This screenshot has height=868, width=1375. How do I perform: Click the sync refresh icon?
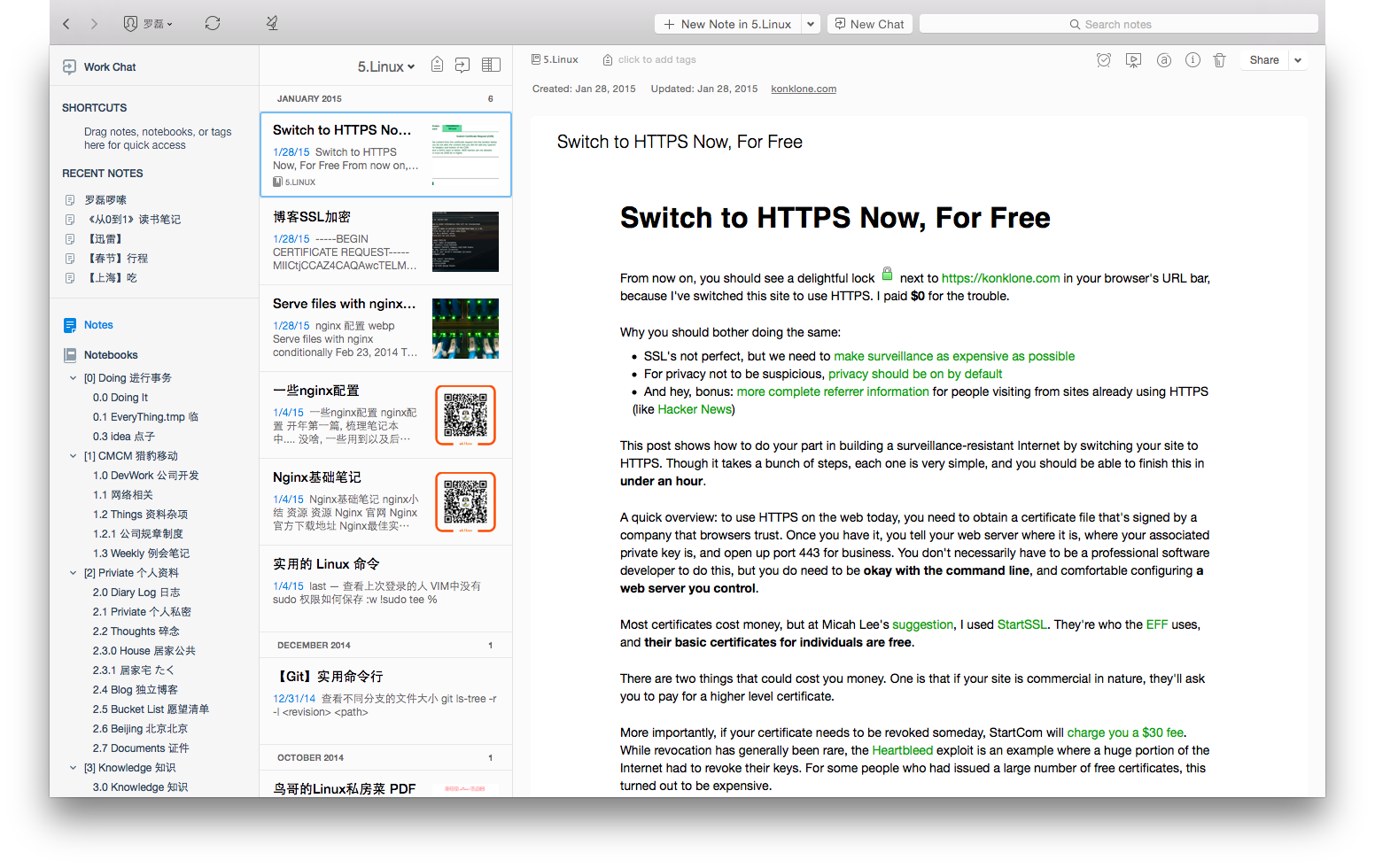coord(213,24)
